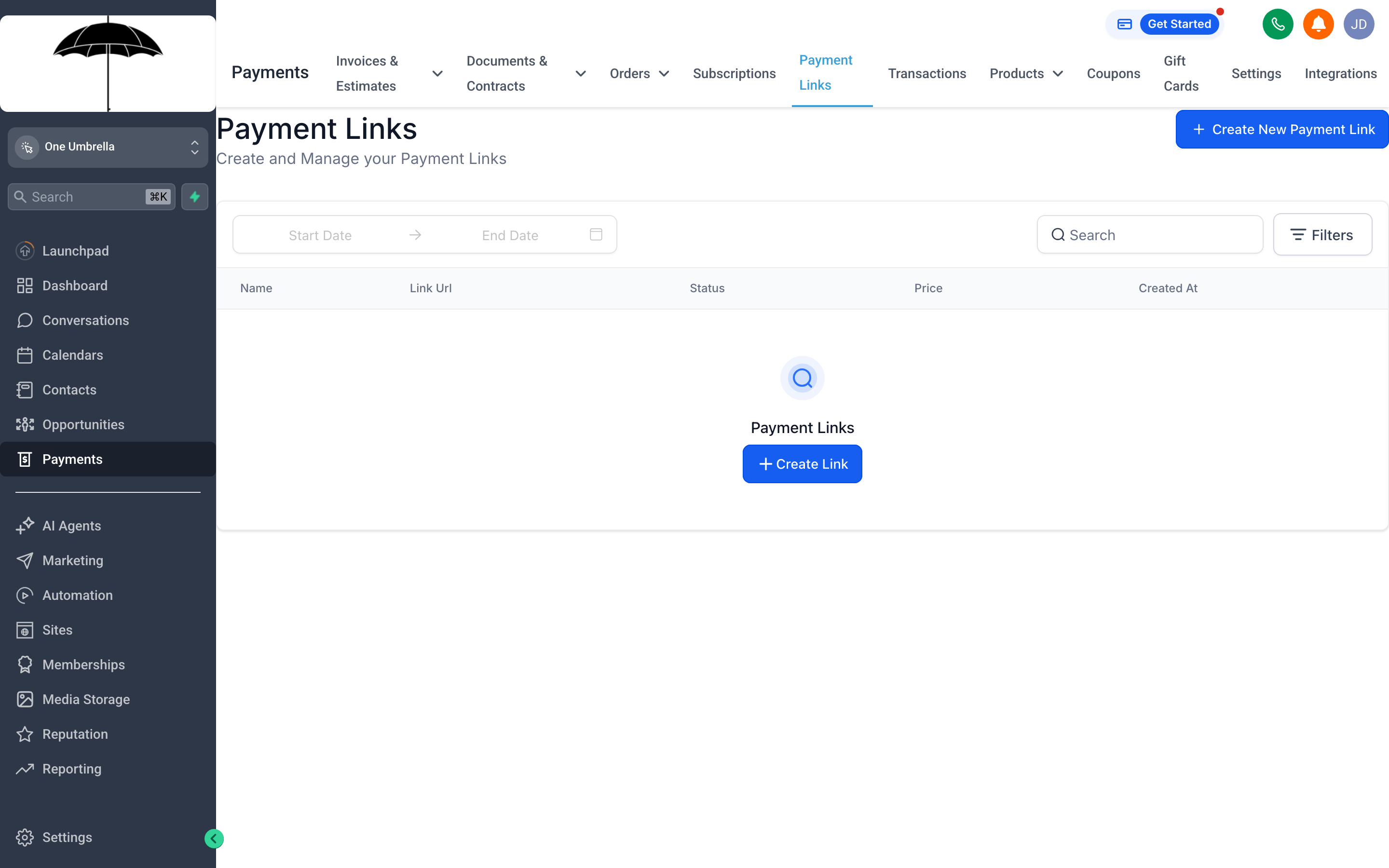Click the calendar icon in date range field
The width and height of the screenshot is (1389, 868).
pos(596,234)
